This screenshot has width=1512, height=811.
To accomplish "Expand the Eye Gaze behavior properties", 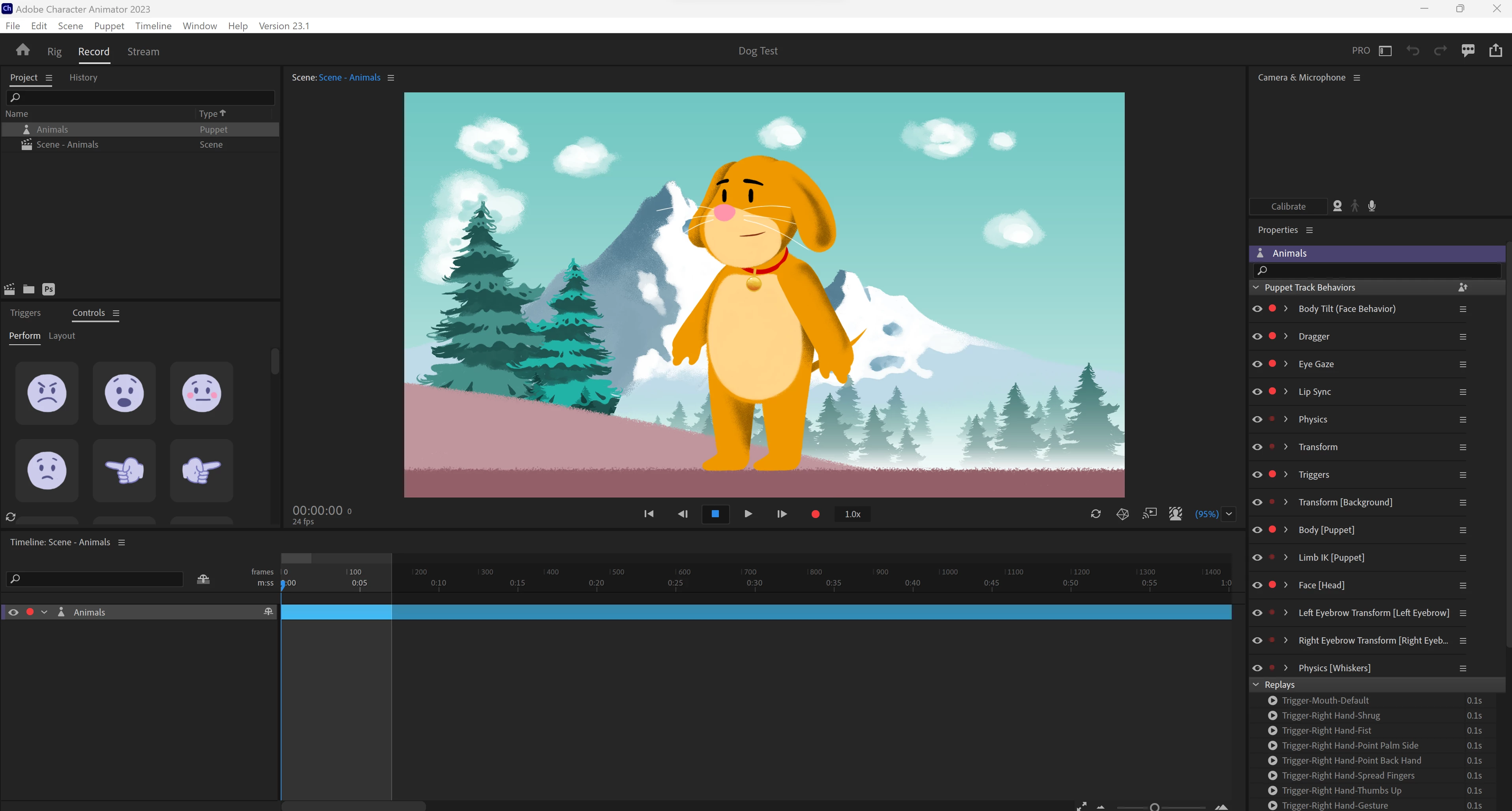I will pyautogui.click(x=1286, y=364).
